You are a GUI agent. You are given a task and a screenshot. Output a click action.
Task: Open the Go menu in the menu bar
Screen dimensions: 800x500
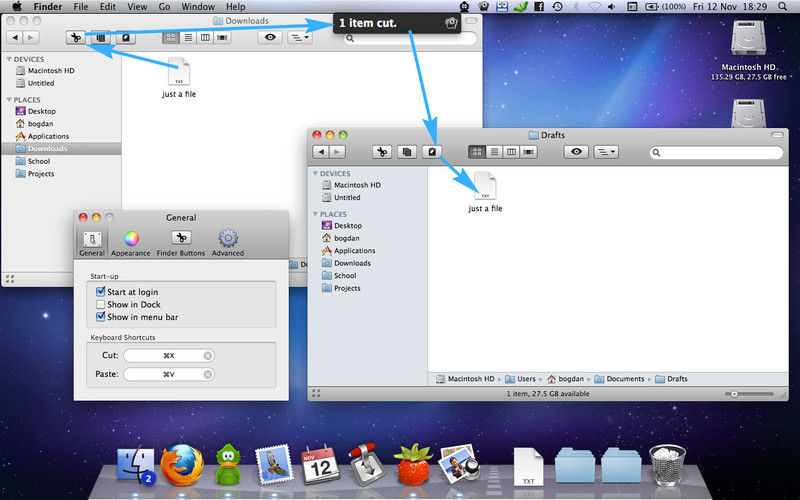coord(164,7)
